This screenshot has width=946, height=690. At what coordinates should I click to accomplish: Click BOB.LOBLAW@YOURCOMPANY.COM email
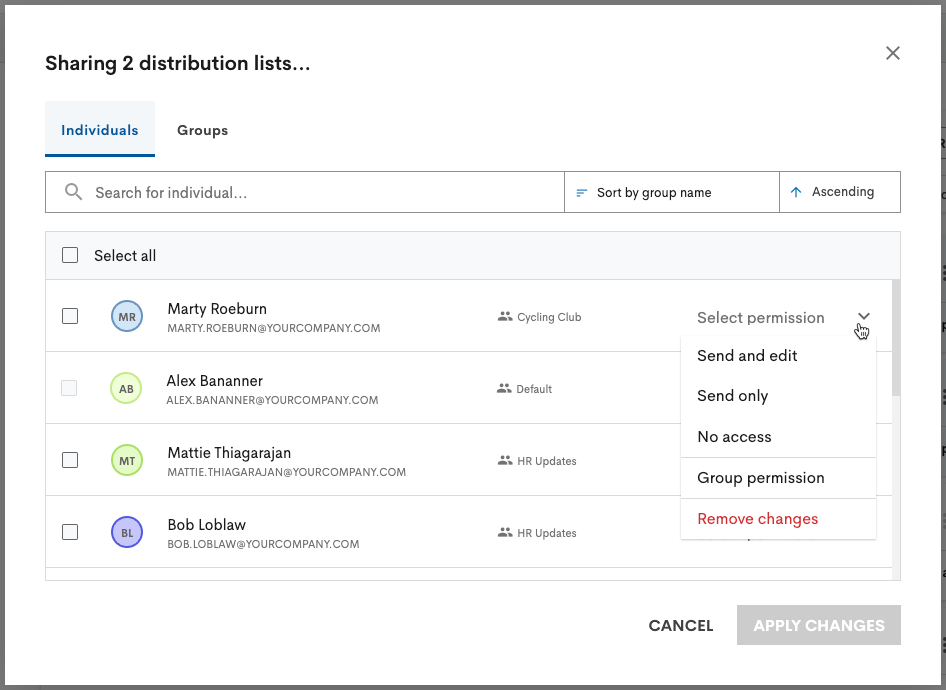click(x=264, y=544)
